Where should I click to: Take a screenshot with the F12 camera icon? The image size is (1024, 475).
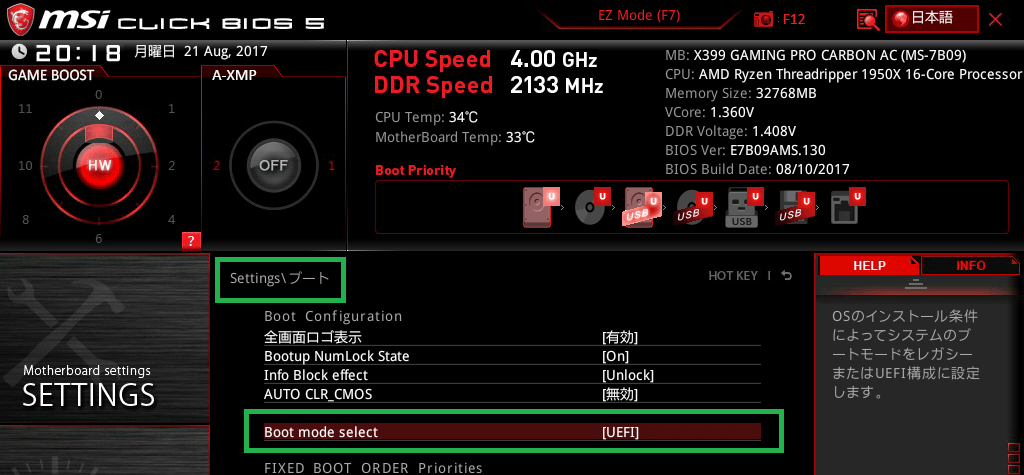763,20
